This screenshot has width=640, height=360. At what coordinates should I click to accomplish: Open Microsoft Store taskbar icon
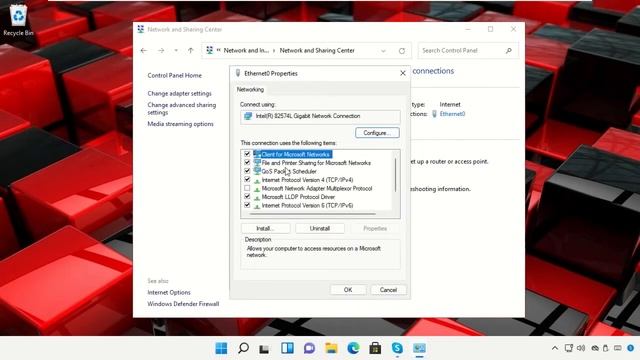375,348
